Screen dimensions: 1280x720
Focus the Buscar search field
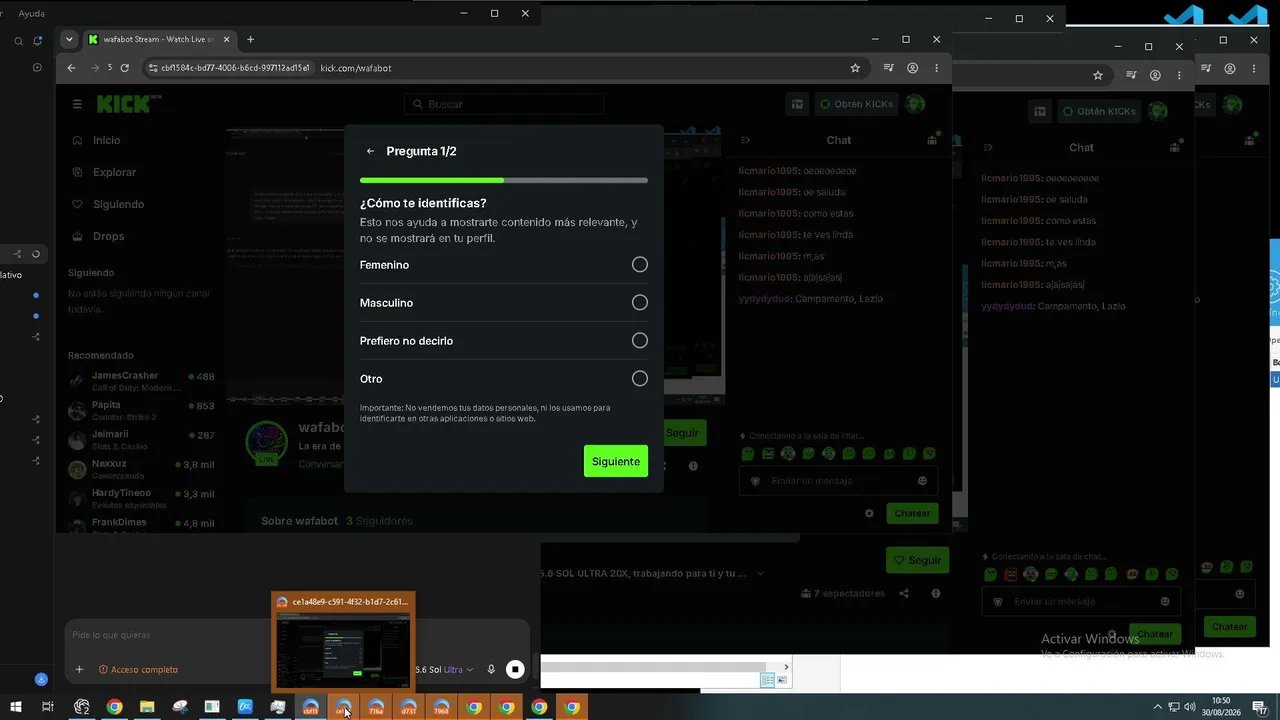point(504,104)
